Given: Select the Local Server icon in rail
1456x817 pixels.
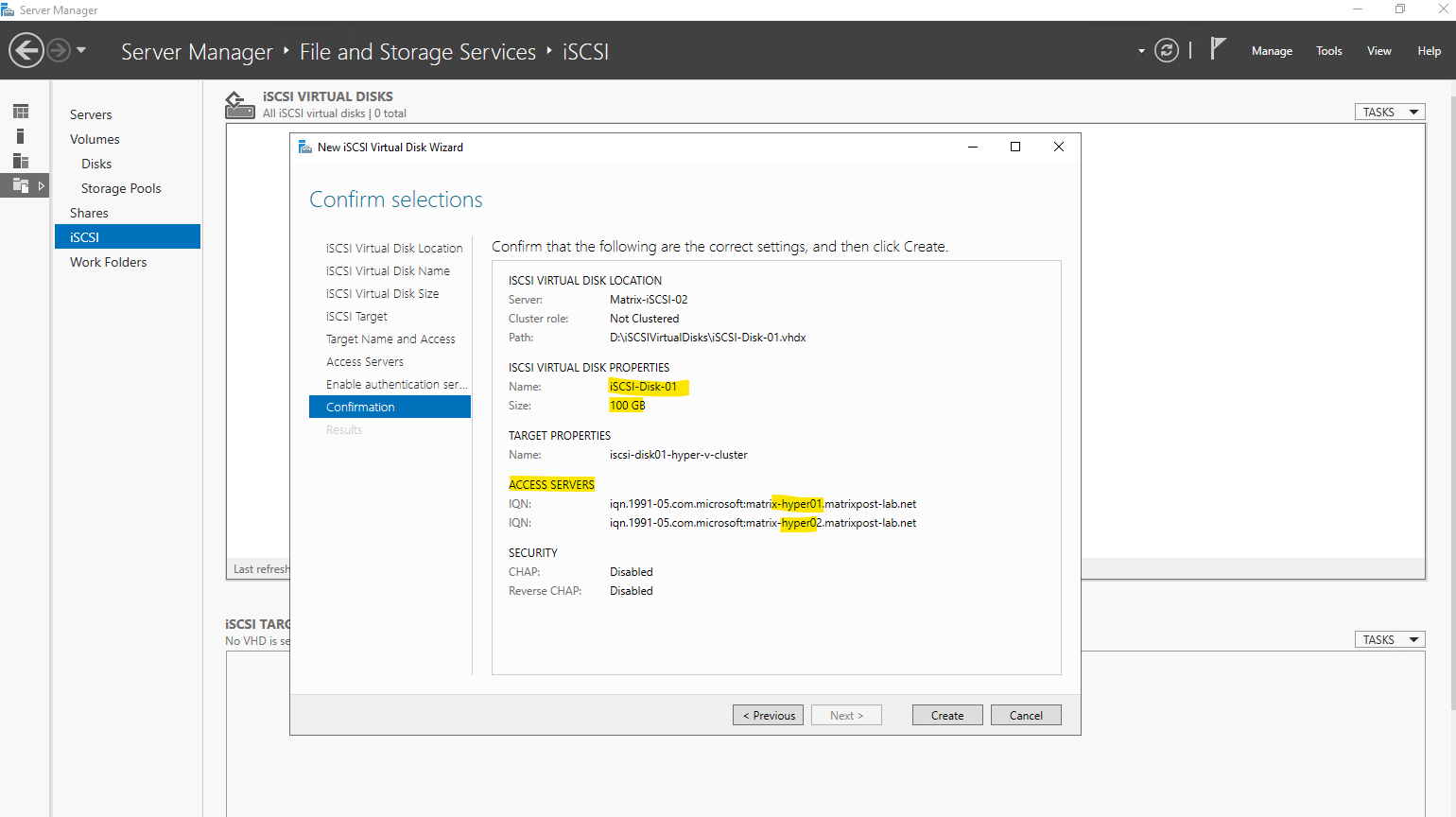Looking at the screenshot, I should coord(21,136).
